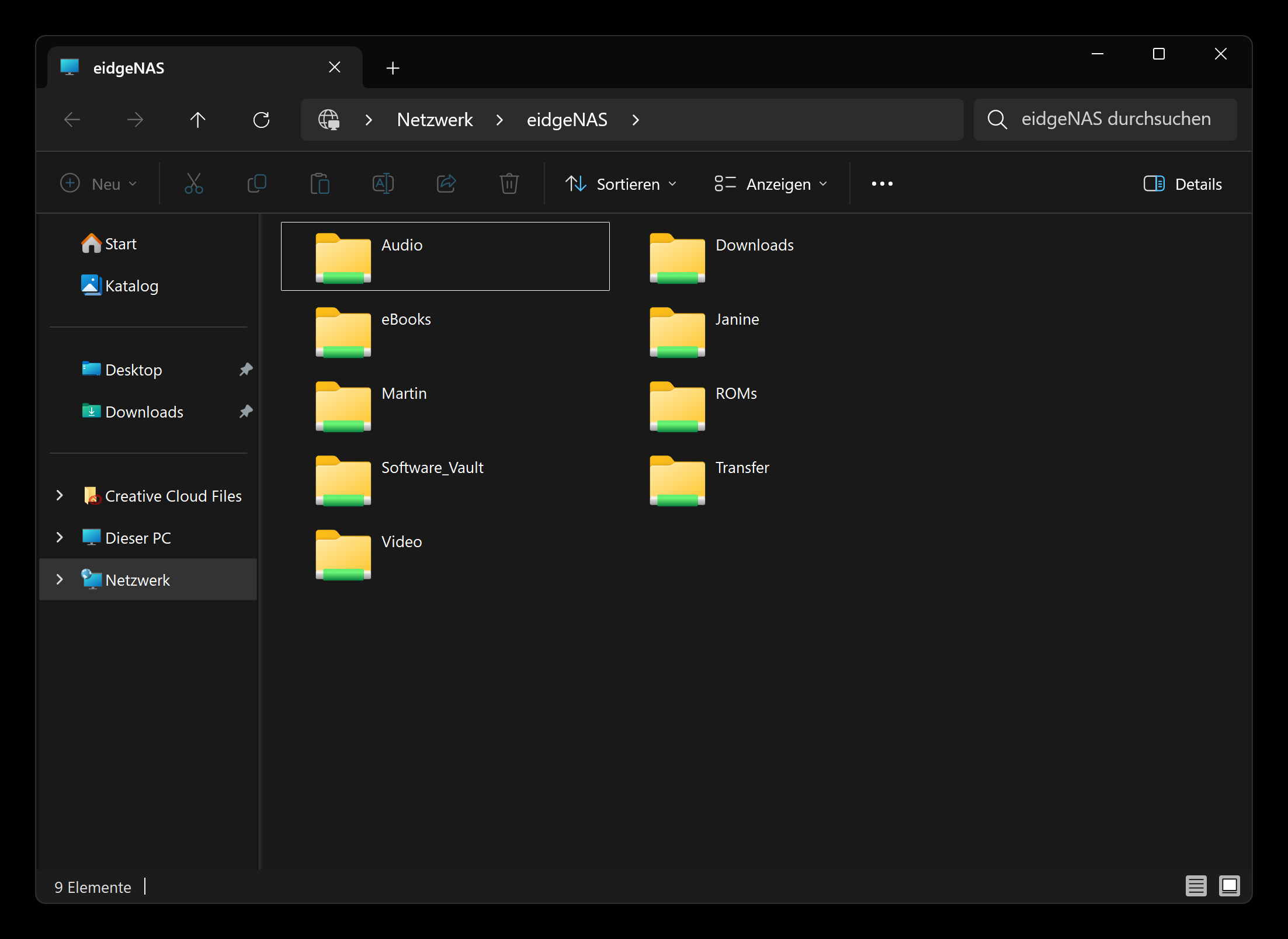Expand Dieser PC in sidebar
The height and width of the screenshot is (939, 1288).
(60, 537)
